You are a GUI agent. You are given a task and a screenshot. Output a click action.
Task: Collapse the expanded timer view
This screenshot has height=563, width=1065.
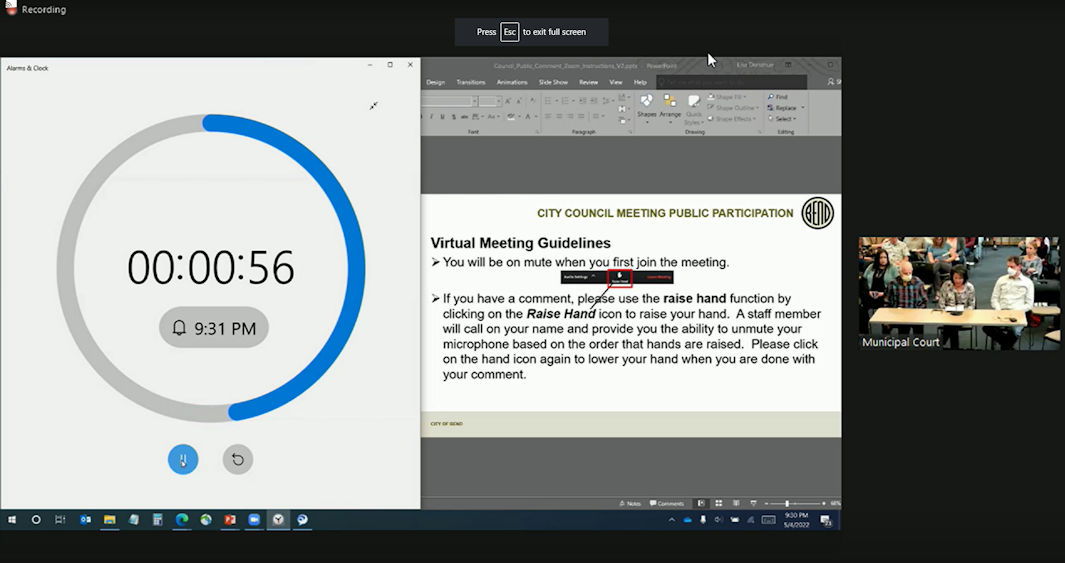(x=373, y=105)
